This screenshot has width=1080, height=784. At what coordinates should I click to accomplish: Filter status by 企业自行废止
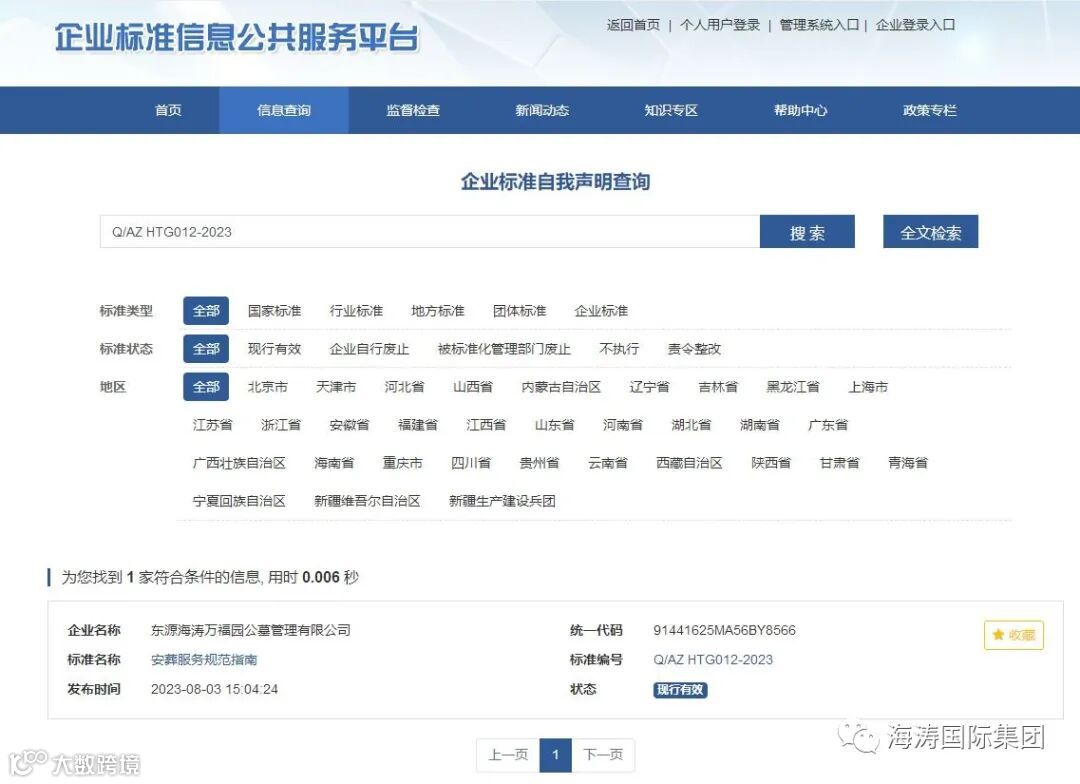369,349
